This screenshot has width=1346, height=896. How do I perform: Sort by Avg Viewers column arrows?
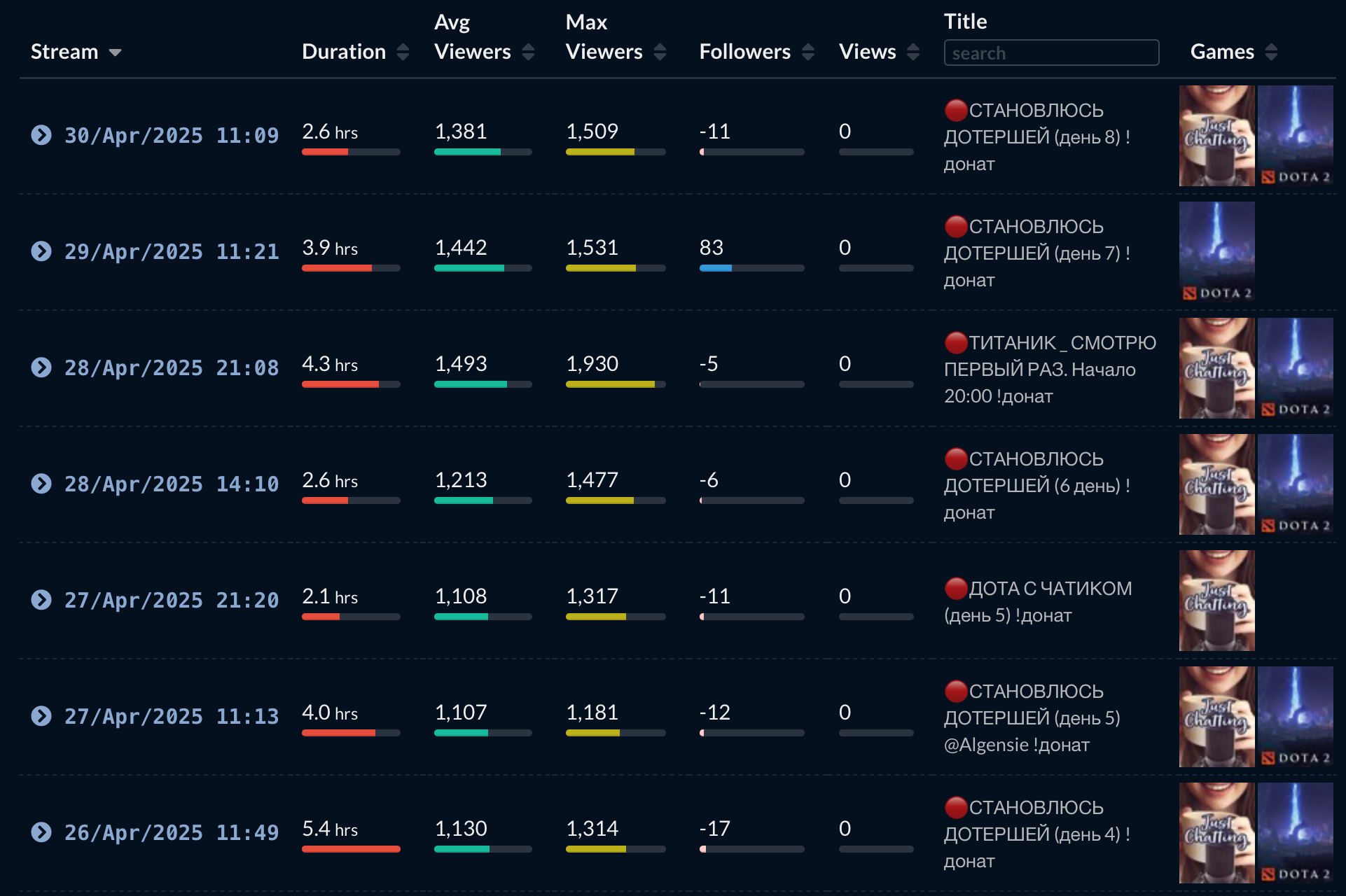tap(529, 52)
